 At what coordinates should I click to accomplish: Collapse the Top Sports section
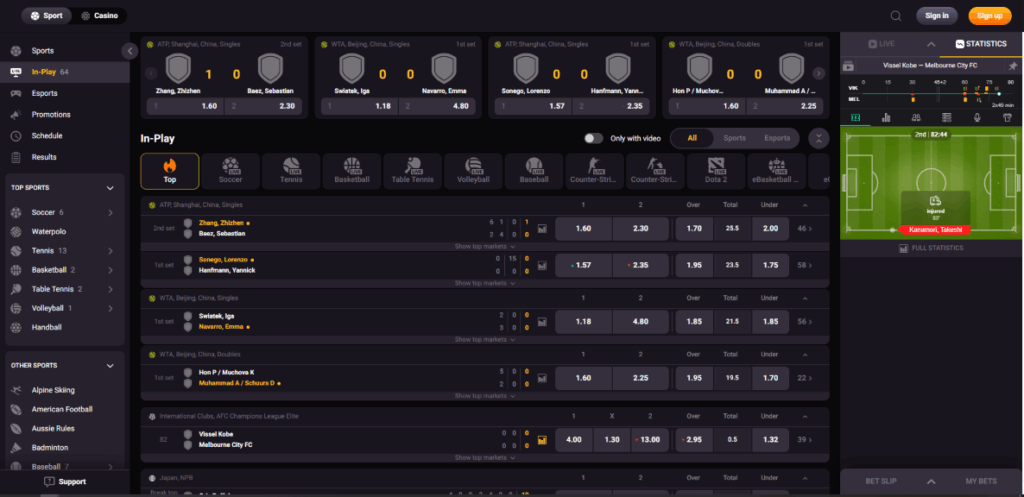click(x=110, y=187)
